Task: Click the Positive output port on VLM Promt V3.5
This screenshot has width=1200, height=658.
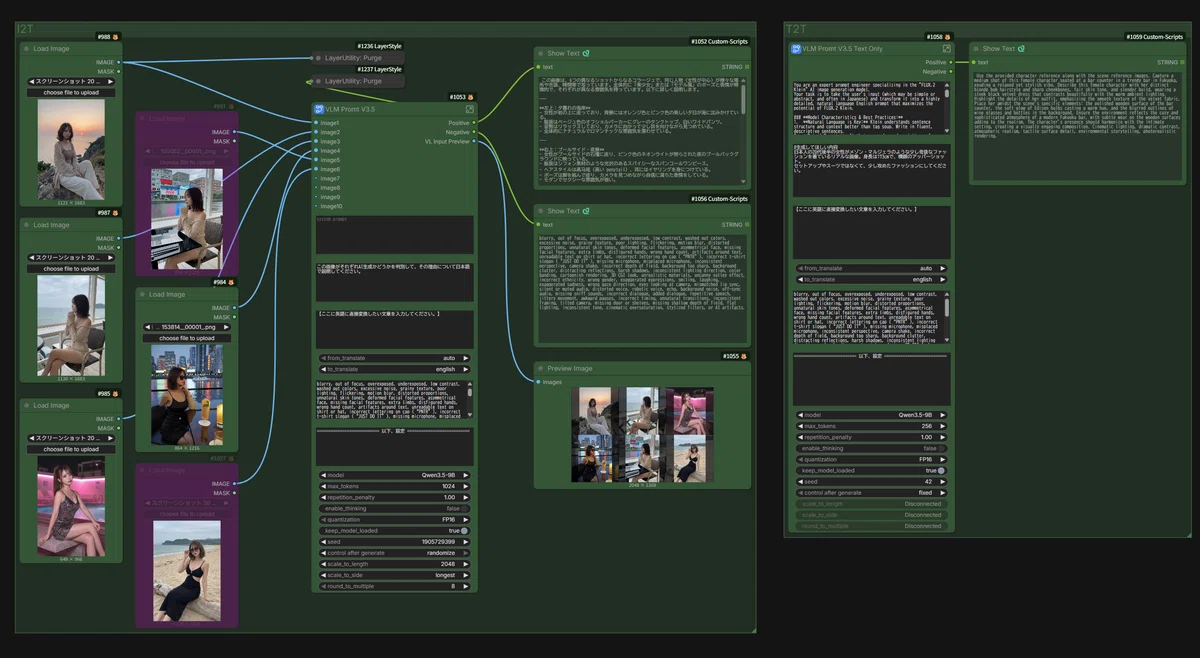Action: tap(476, 122)
